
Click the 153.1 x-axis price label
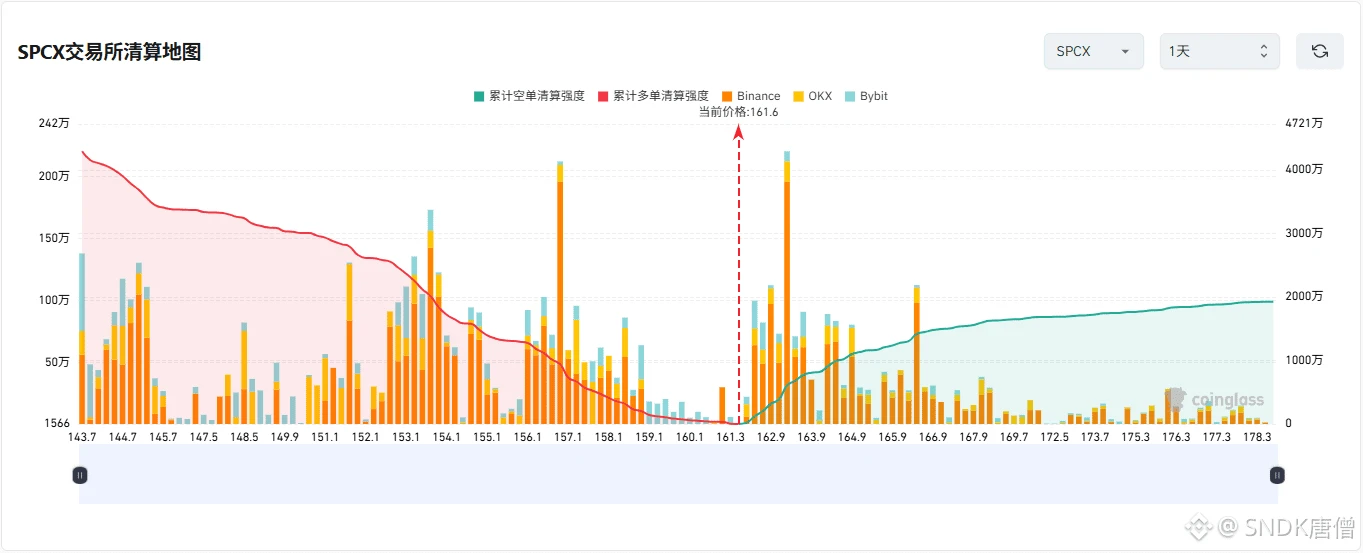[406, 437]
